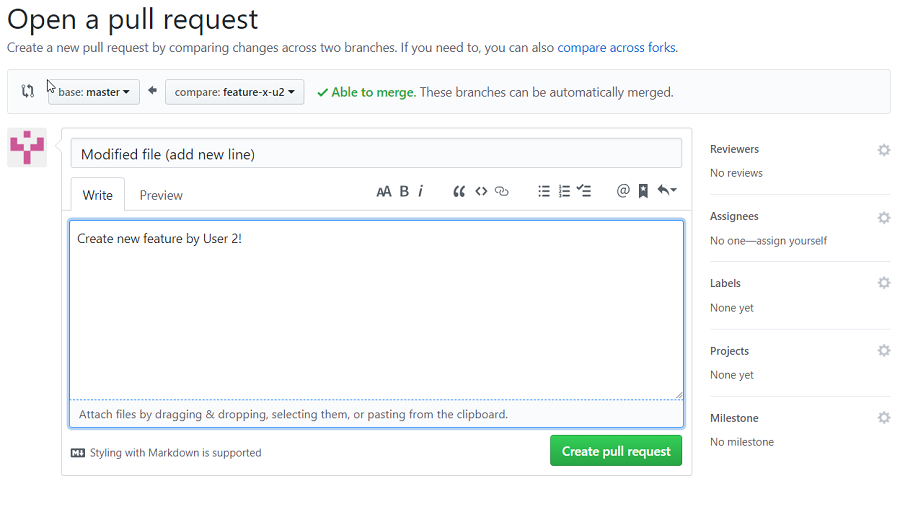Select the Write tab

tap(98, 195)
